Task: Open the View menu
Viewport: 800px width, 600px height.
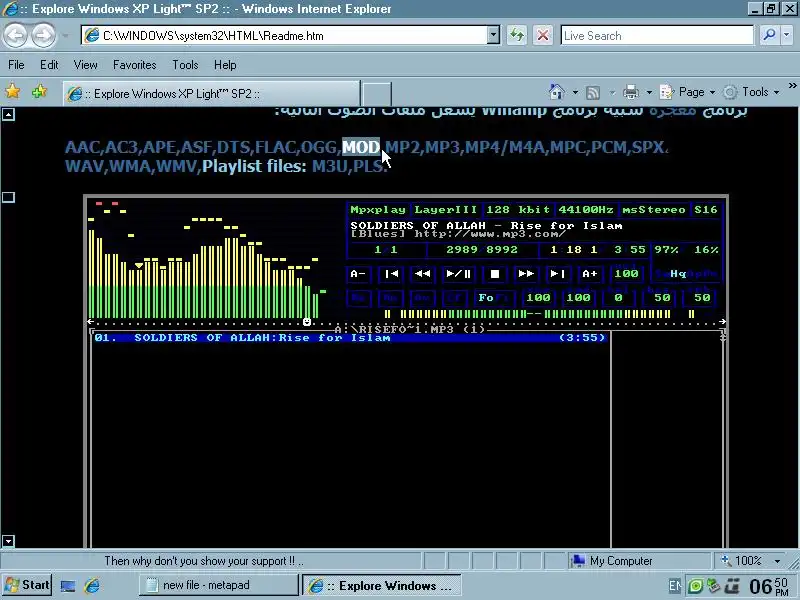Action: 85,65
